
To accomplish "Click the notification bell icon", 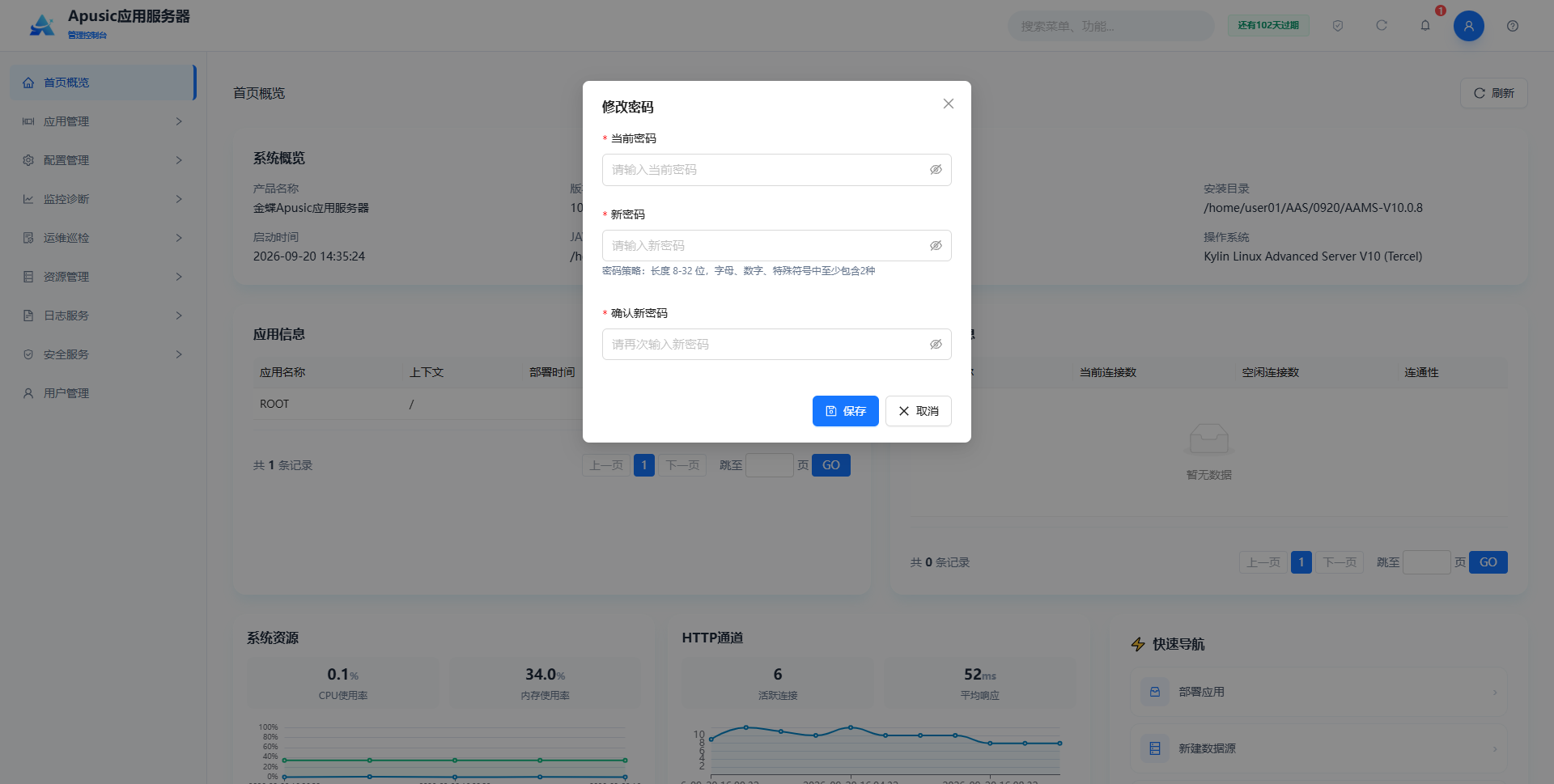I will pyautogui.click(x=1425, y=25).
